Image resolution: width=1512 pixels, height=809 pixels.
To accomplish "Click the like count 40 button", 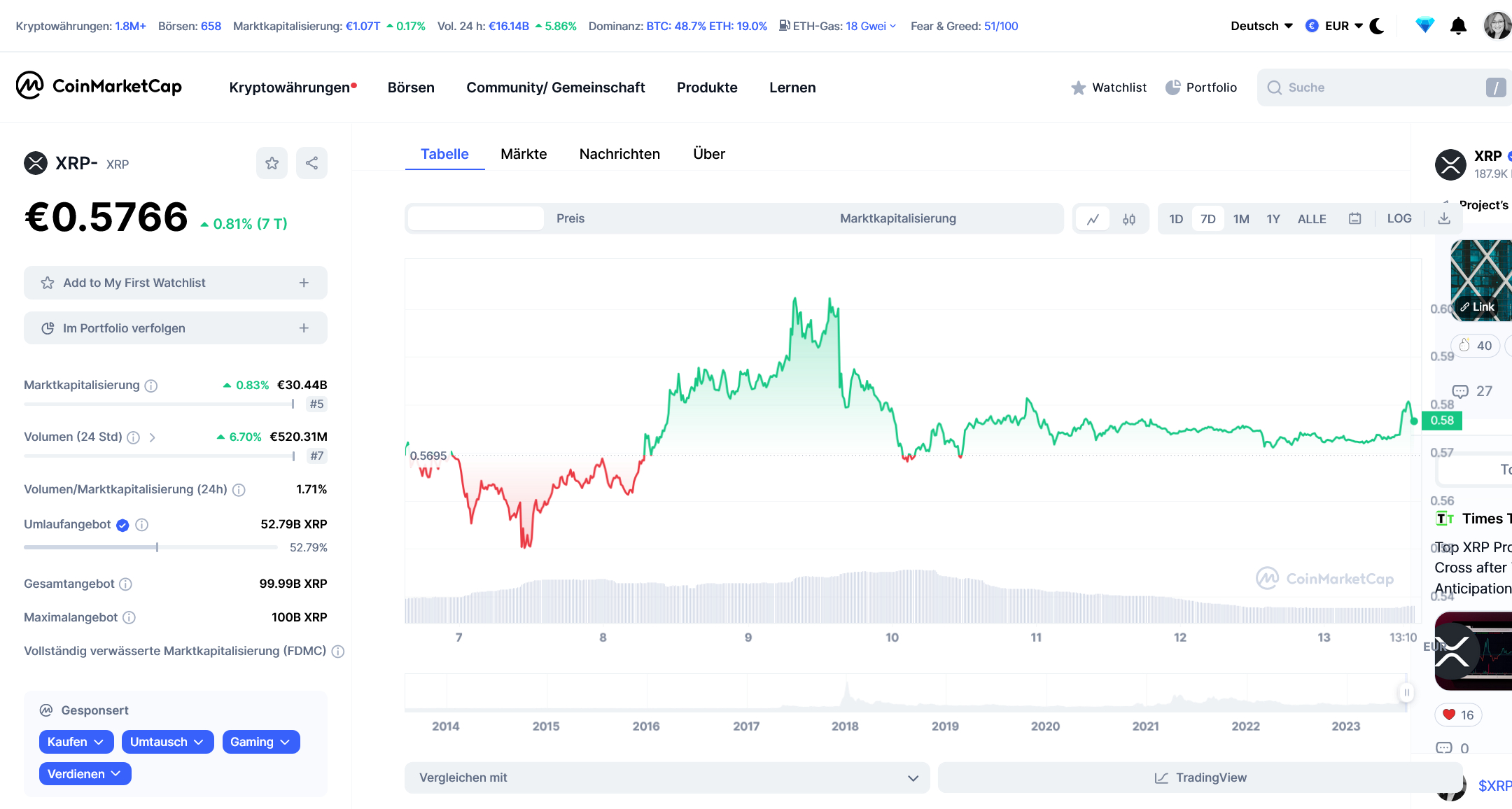I will pos(1475,345).
